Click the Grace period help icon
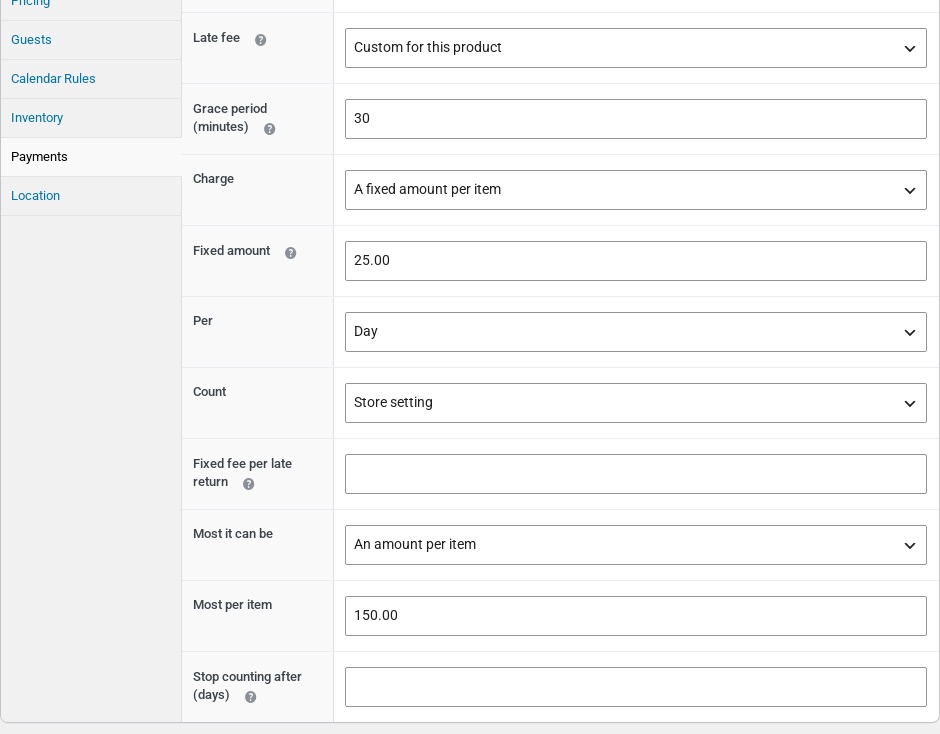The width and height of the screenshot is (940, 734). [x=269, y=128]
